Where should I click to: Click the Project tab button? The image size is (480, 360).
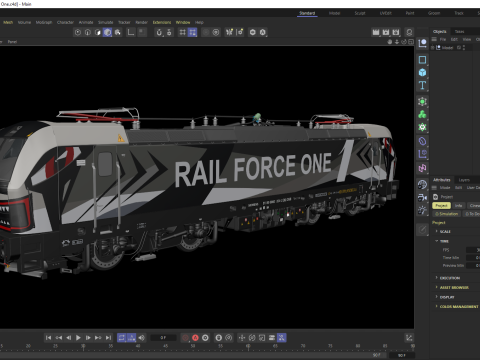tap(441, 206)
